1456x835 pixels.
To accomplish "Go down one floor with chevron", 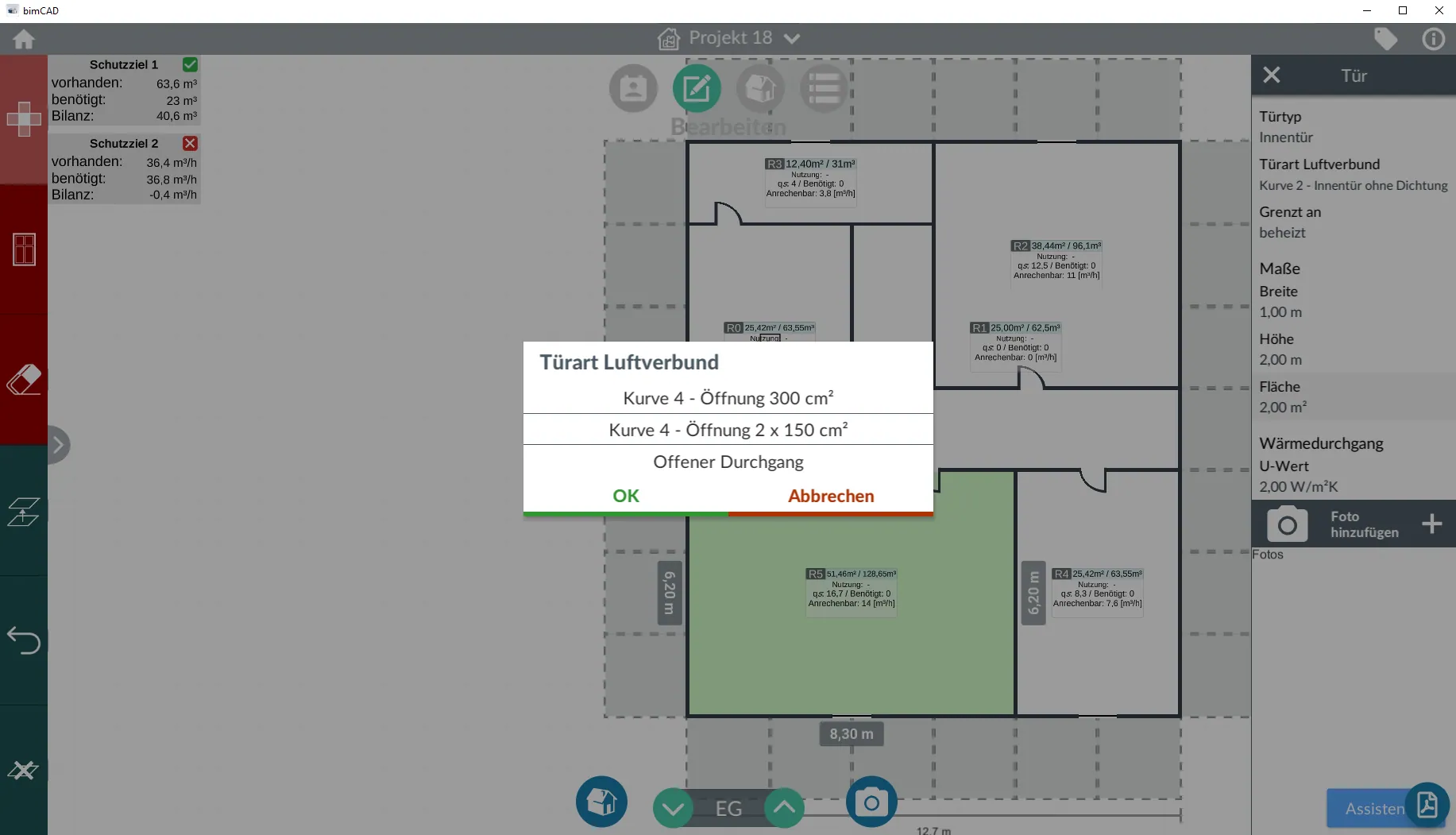I will [x=673, y=809].
